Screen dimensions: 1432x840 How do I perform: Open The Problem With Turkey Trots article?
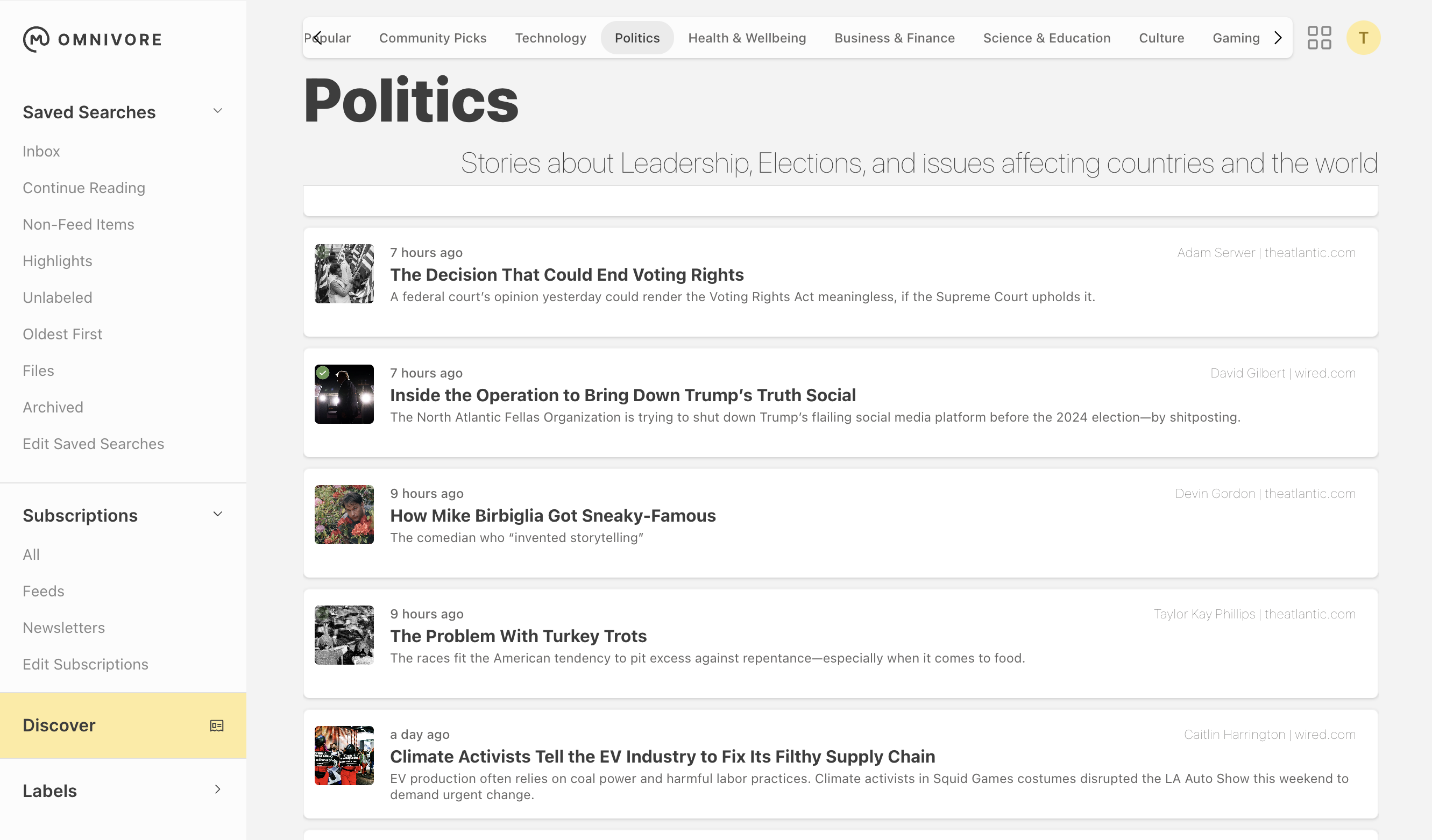[518, 636]
